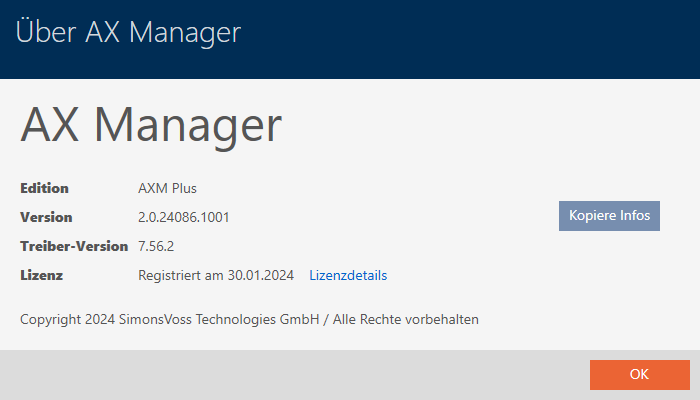Click driver version value 7.56.2
The image size is (700, 400).
coord(158,246)
